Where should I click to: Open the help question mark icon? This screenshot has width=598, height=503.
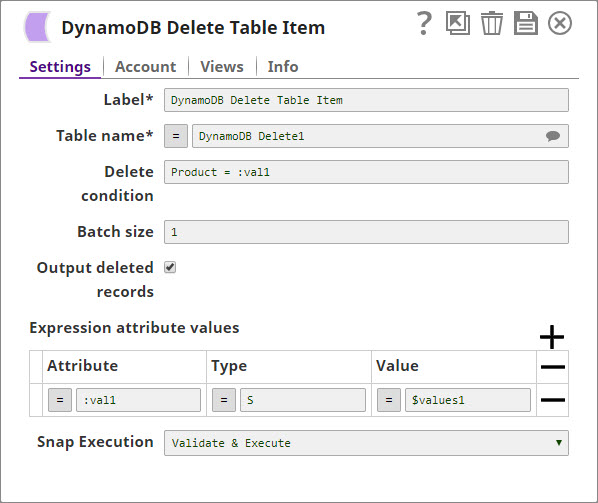[424, 24]
